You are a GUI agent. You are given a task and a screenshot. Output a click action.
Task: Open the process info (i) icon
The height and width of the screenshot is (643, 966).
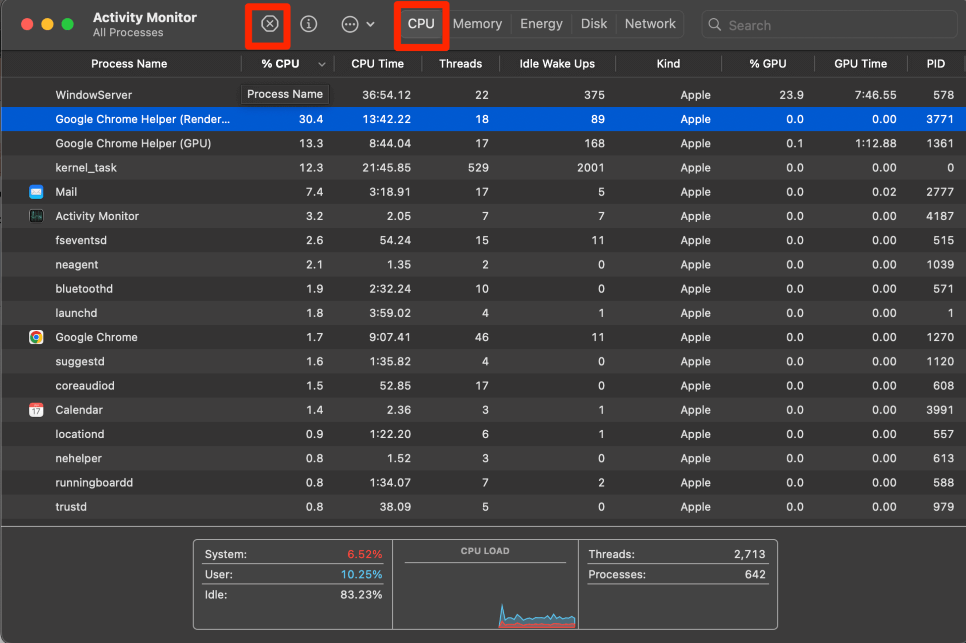(x=309, y=24)
